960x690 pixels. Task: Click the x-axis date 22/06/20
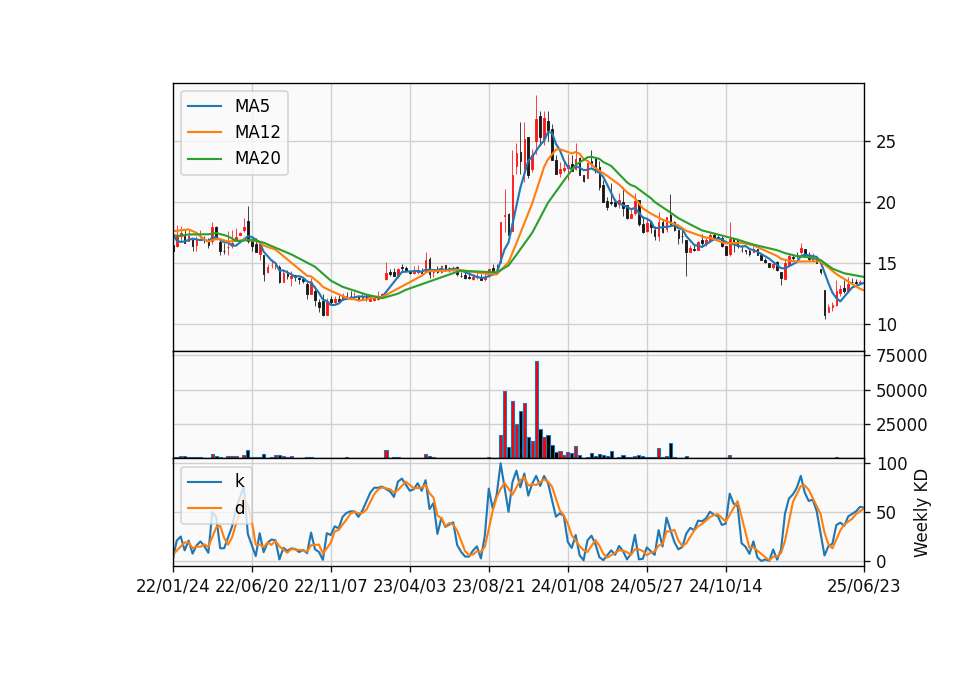252,586
